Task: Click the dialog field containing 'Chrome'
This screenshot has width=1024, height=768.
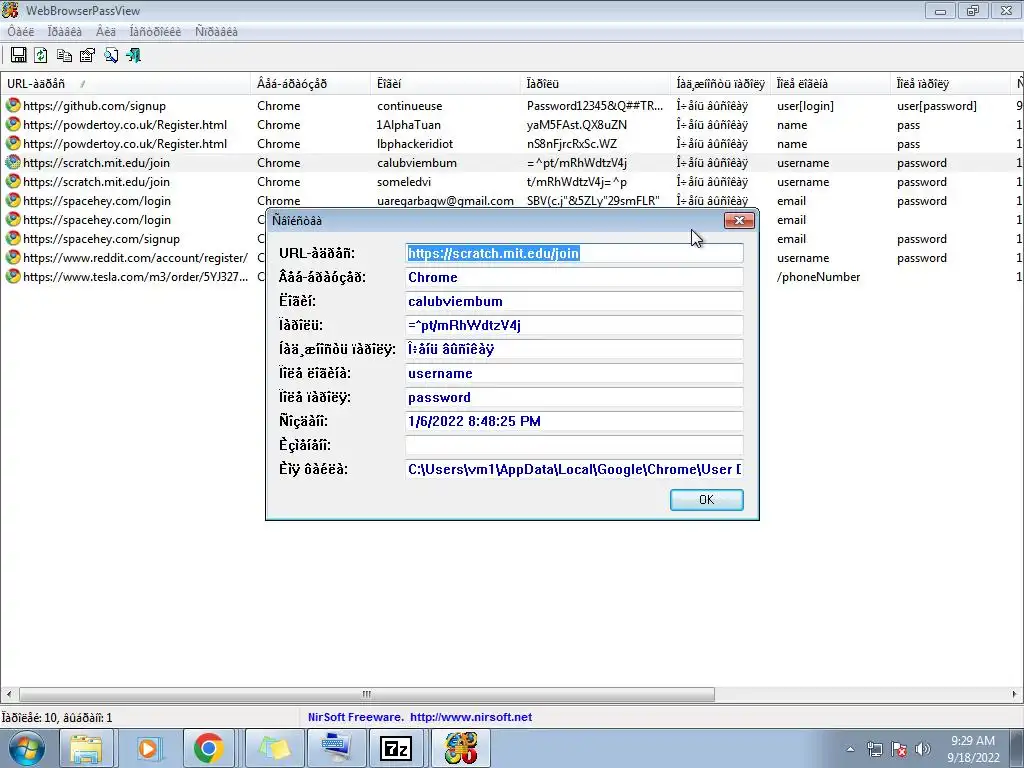Action: (x=574, y=278)
